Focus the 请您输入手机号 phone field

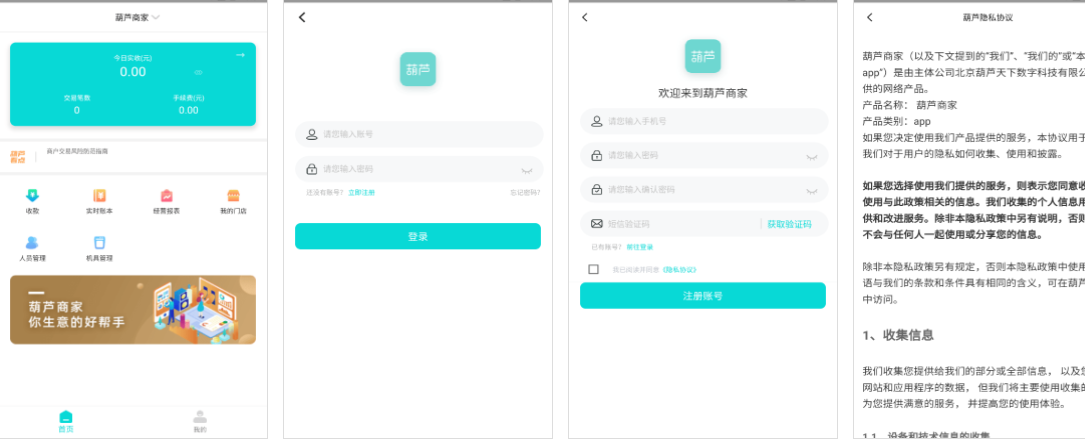click(704, 121)
